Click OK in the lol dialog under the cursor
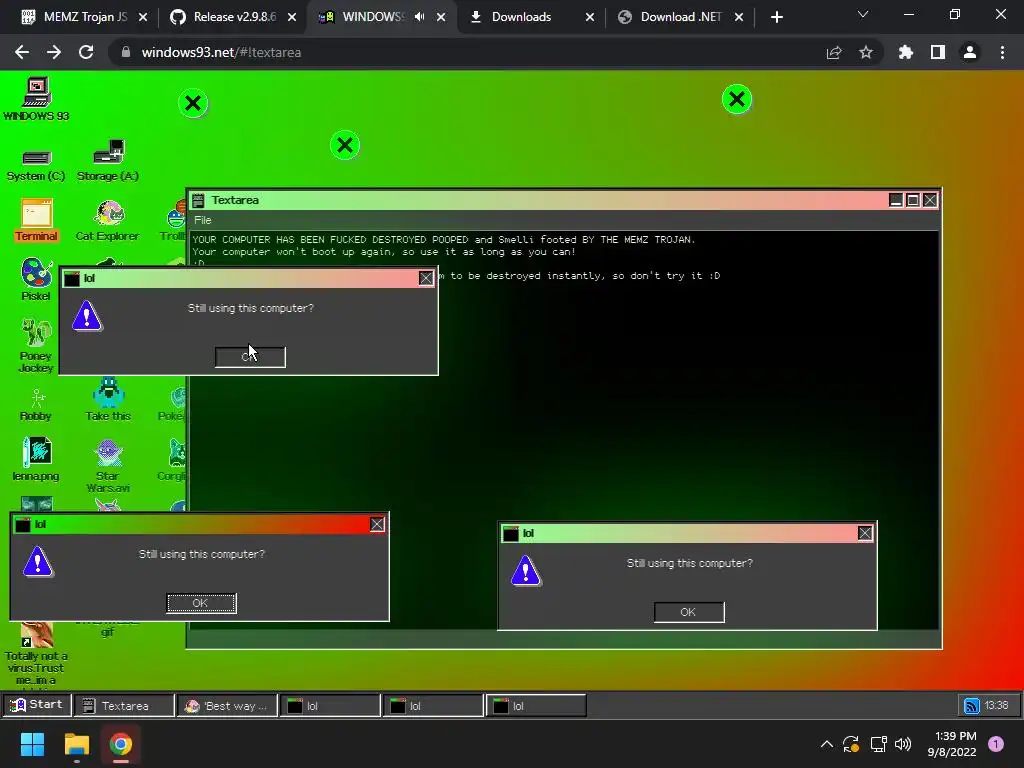Screen dimensions: 1024x768 coord(250,357)
